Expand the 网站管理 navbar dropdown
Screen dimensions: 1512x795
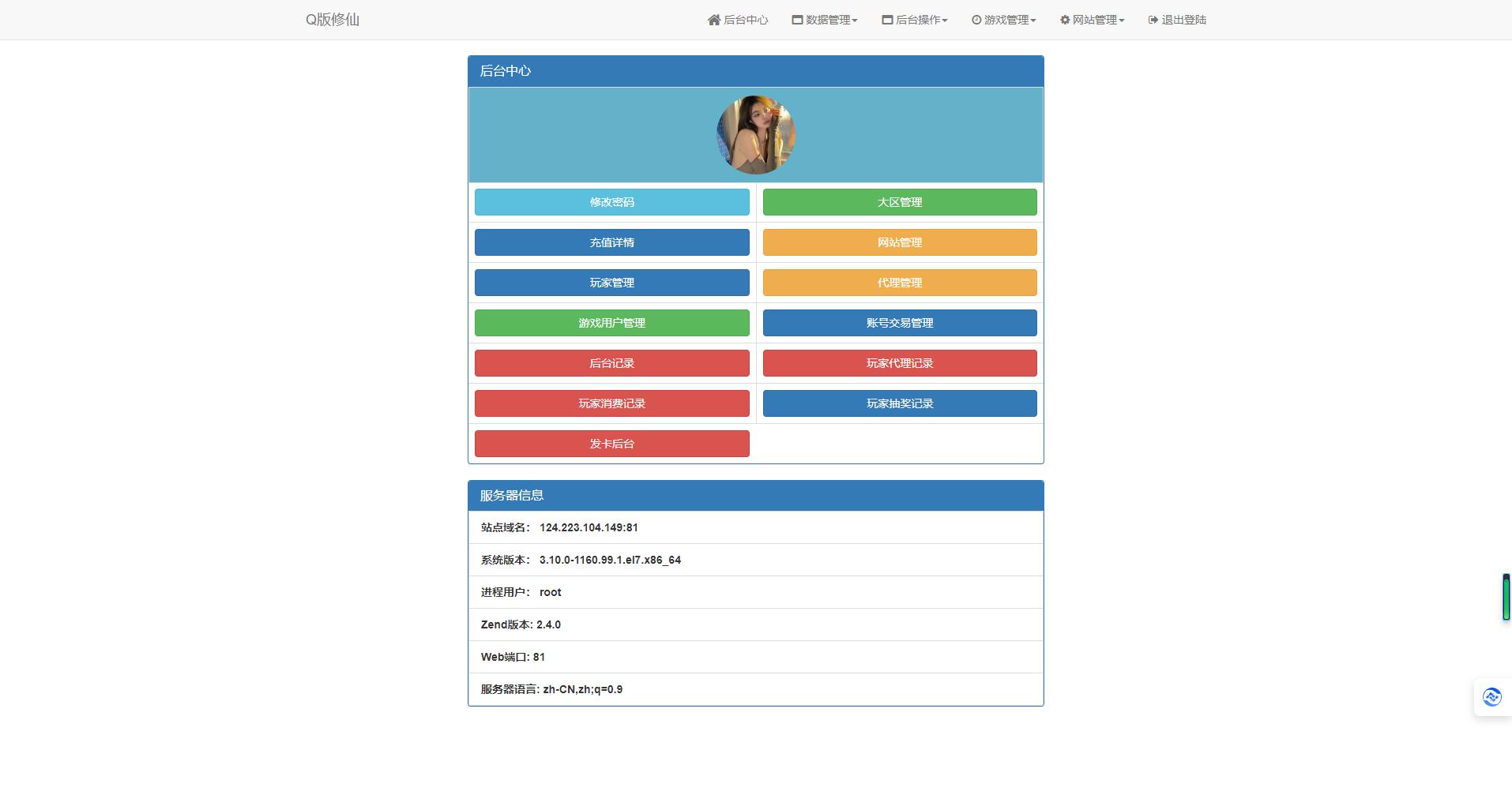tap(1092, 20)
